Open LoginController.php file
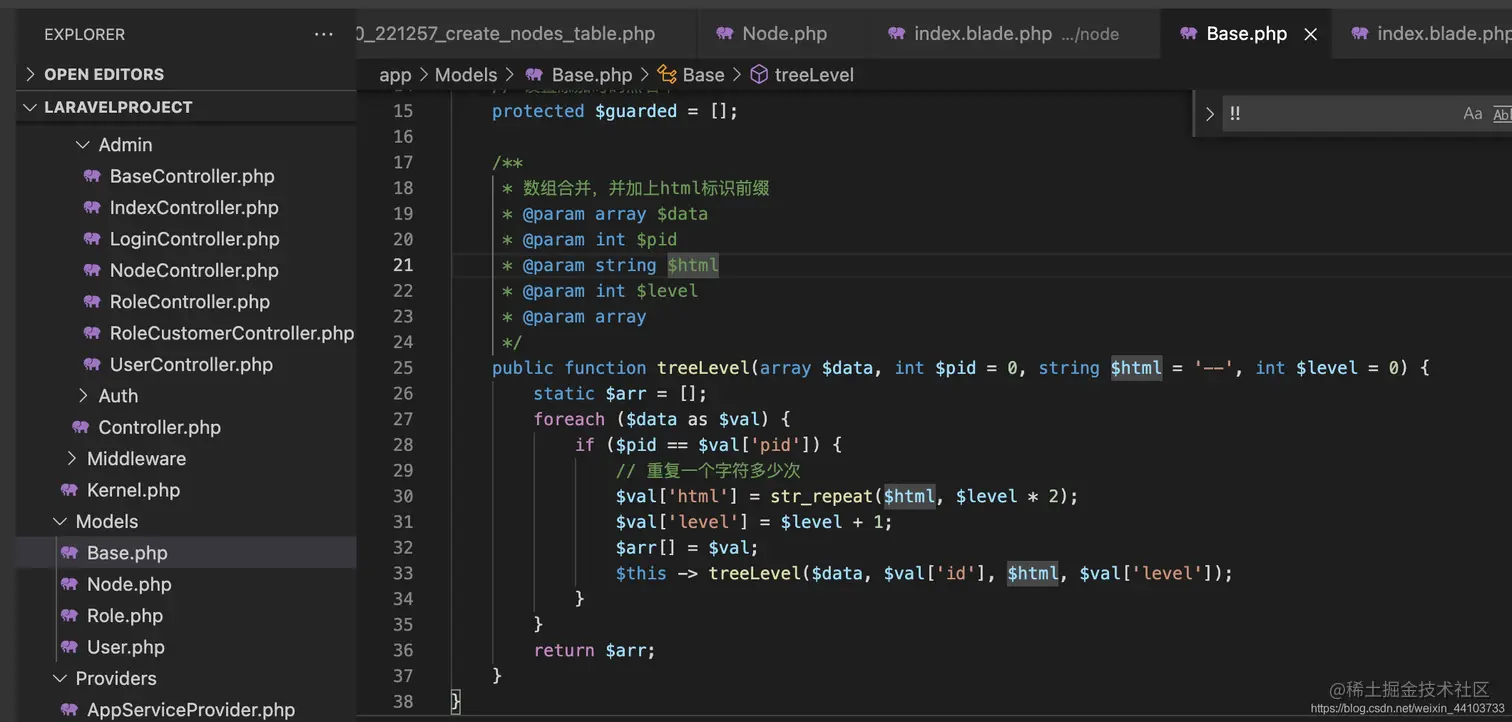Viewport: 1512px width, 722px height. tap(194, 239)
